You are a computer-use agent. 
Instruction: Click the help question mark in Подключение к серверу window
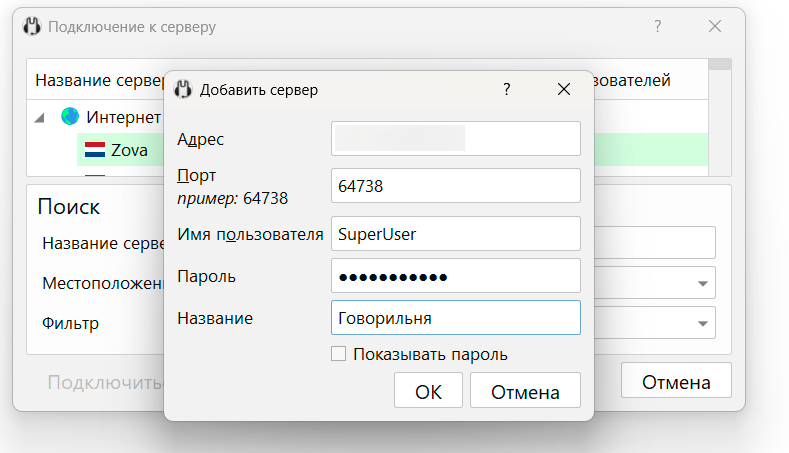click(657, 27)
